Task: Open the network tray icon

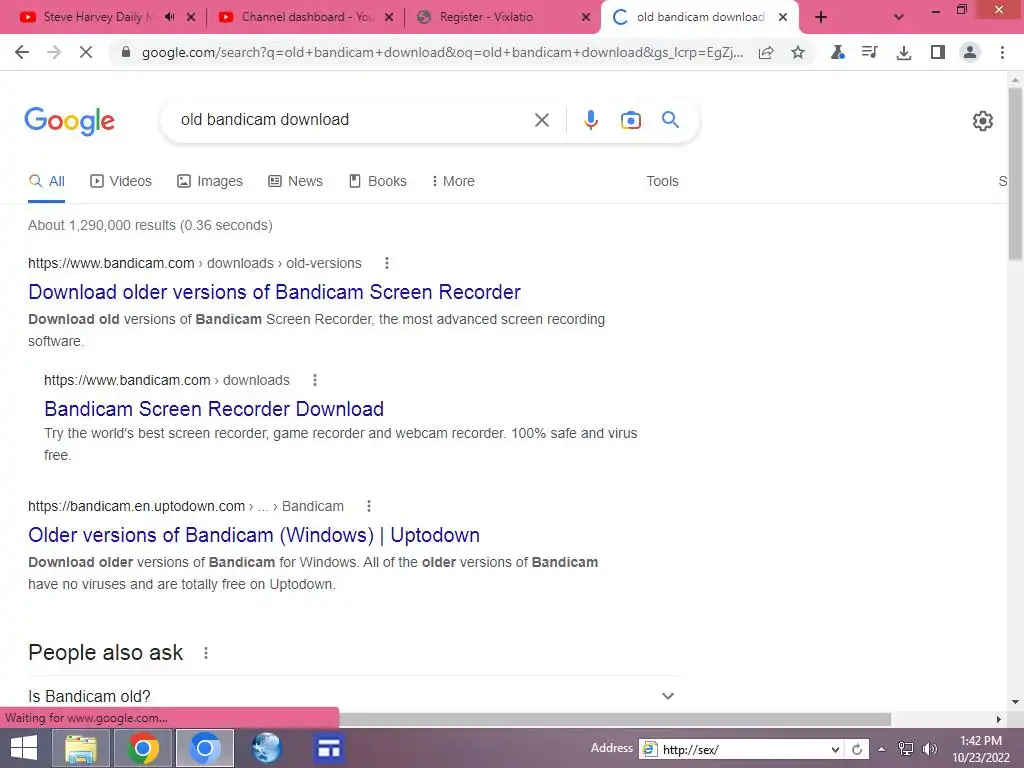Action: point(906,749)
